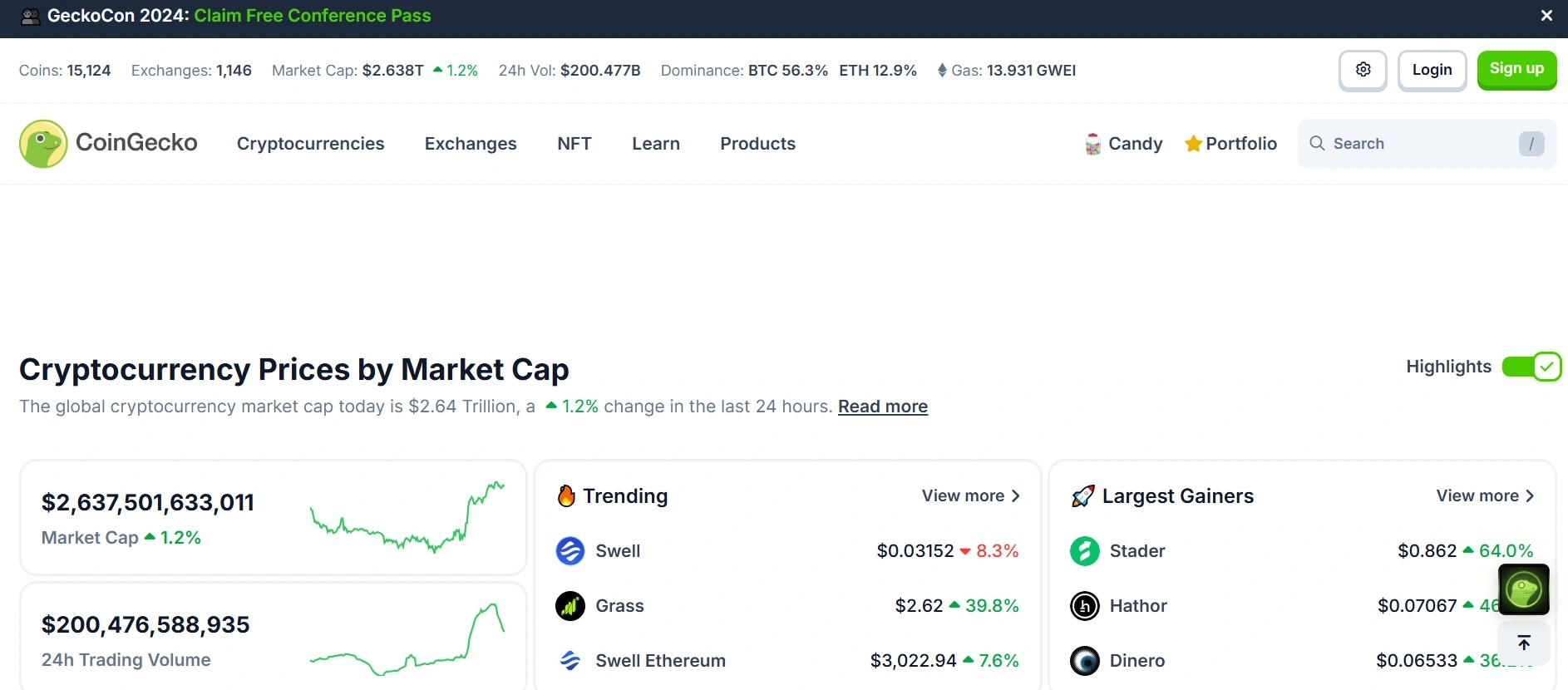Expand Trending with View more
The image size is (1568, 690).
(x=970, y=496)
